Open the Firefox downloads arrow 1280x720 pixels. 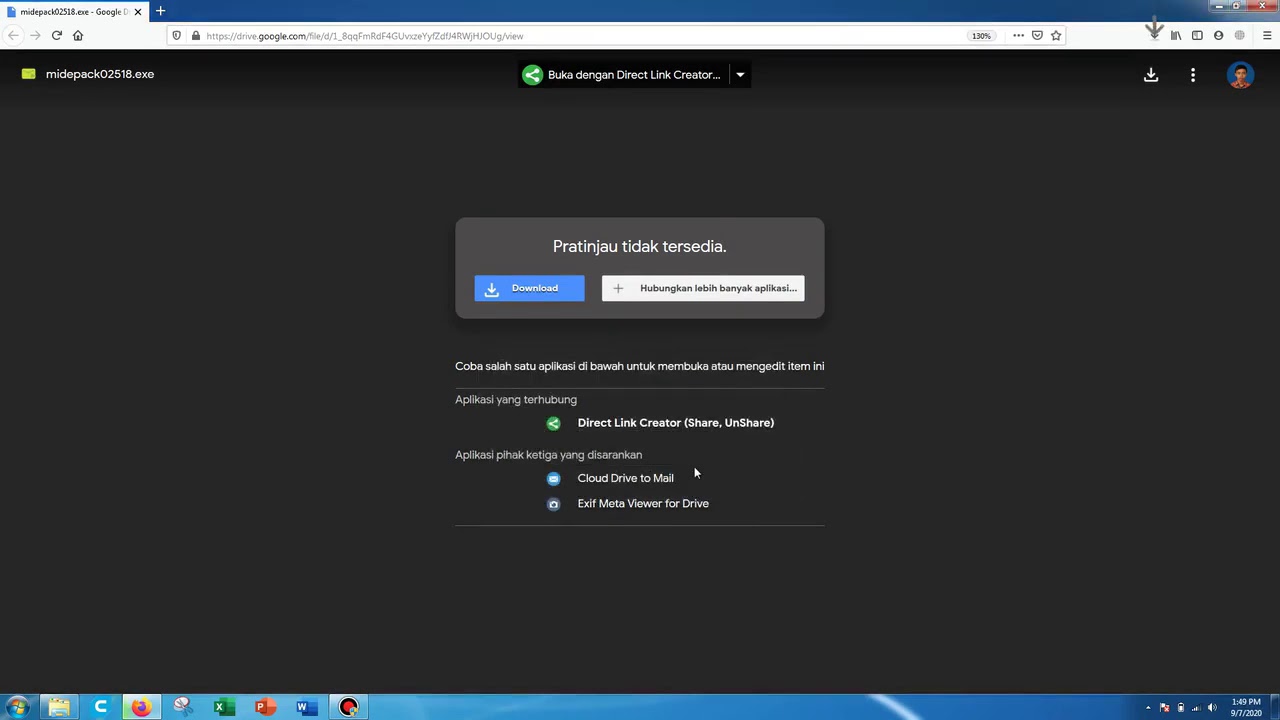pyautogui.click(x=1155, y=33)
